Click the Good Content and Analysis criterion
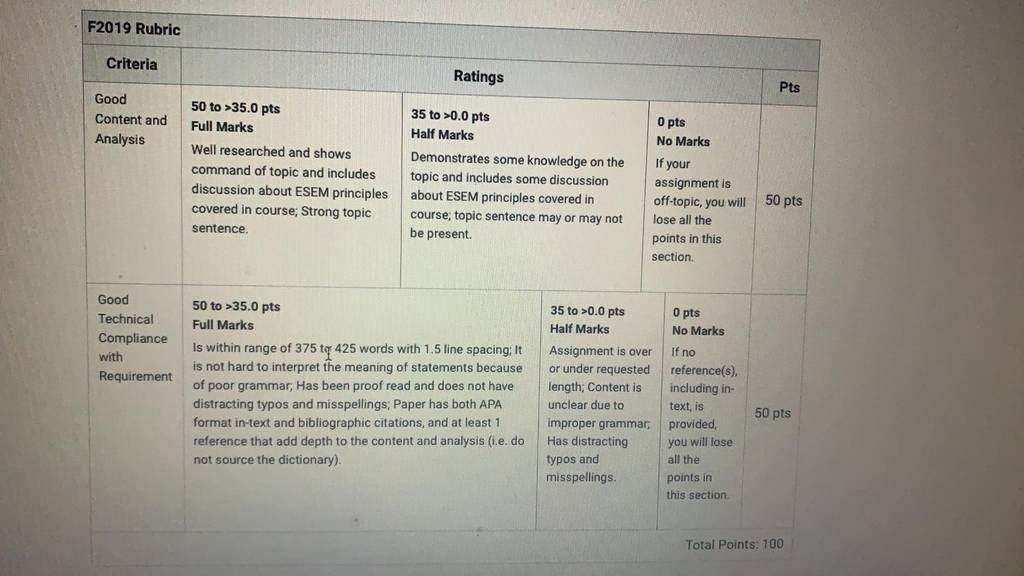The height and width of the screenshot is (576, 1024). (131, 119)
